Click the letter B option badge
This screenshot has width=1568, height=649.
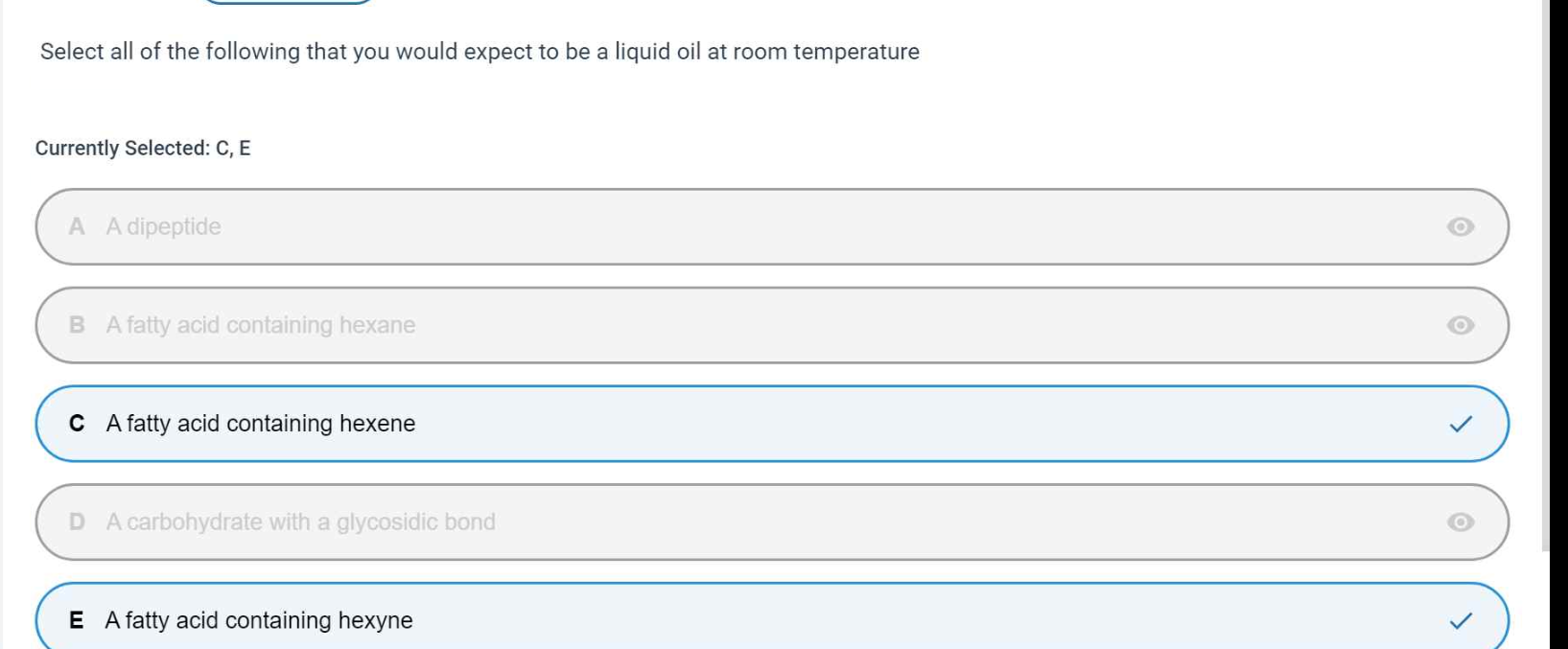pos(77,326)
